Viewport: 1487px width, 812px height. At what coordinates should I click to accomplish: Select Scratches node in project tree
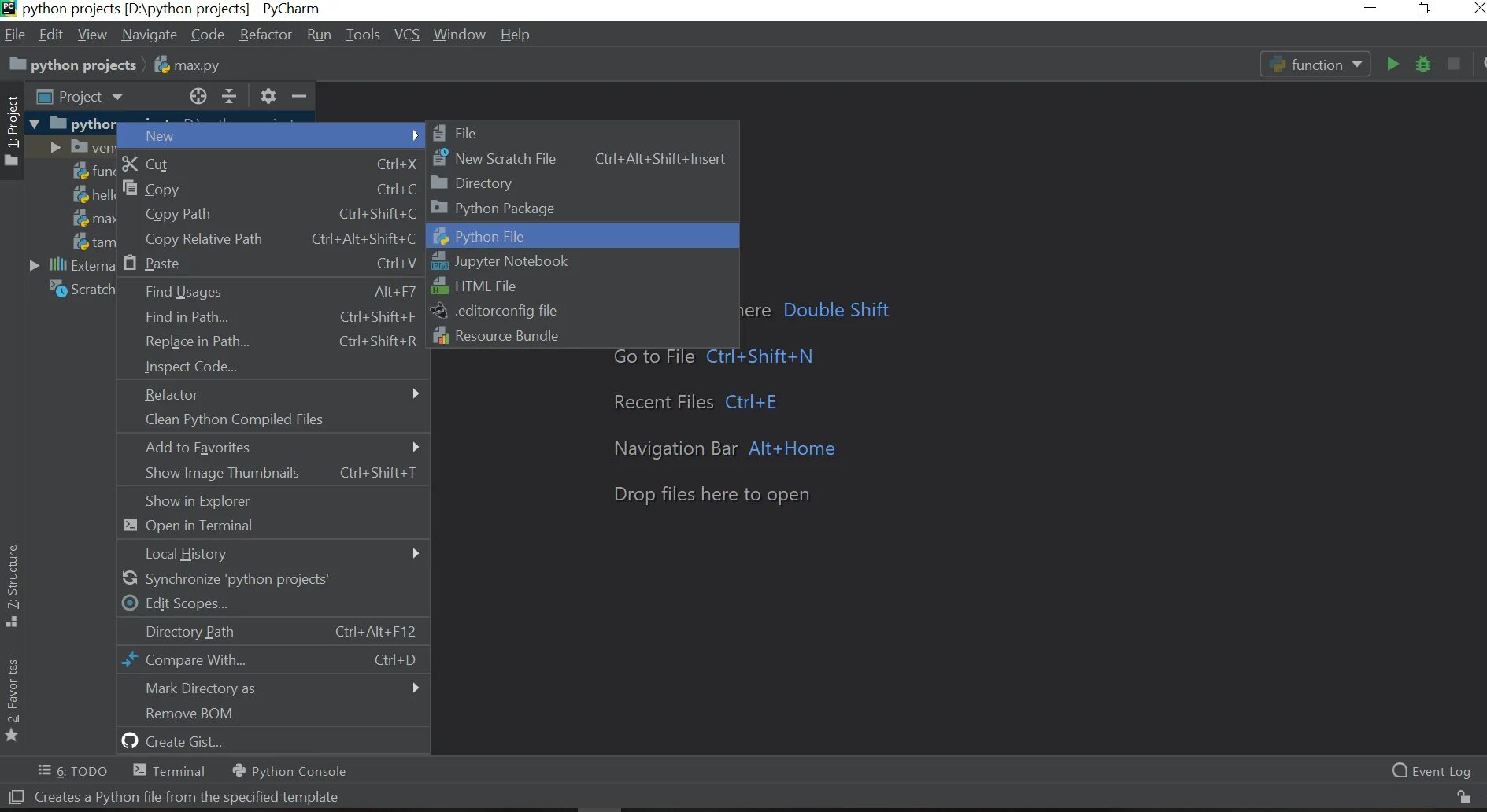pyautogui.click(x=82, y=290)
